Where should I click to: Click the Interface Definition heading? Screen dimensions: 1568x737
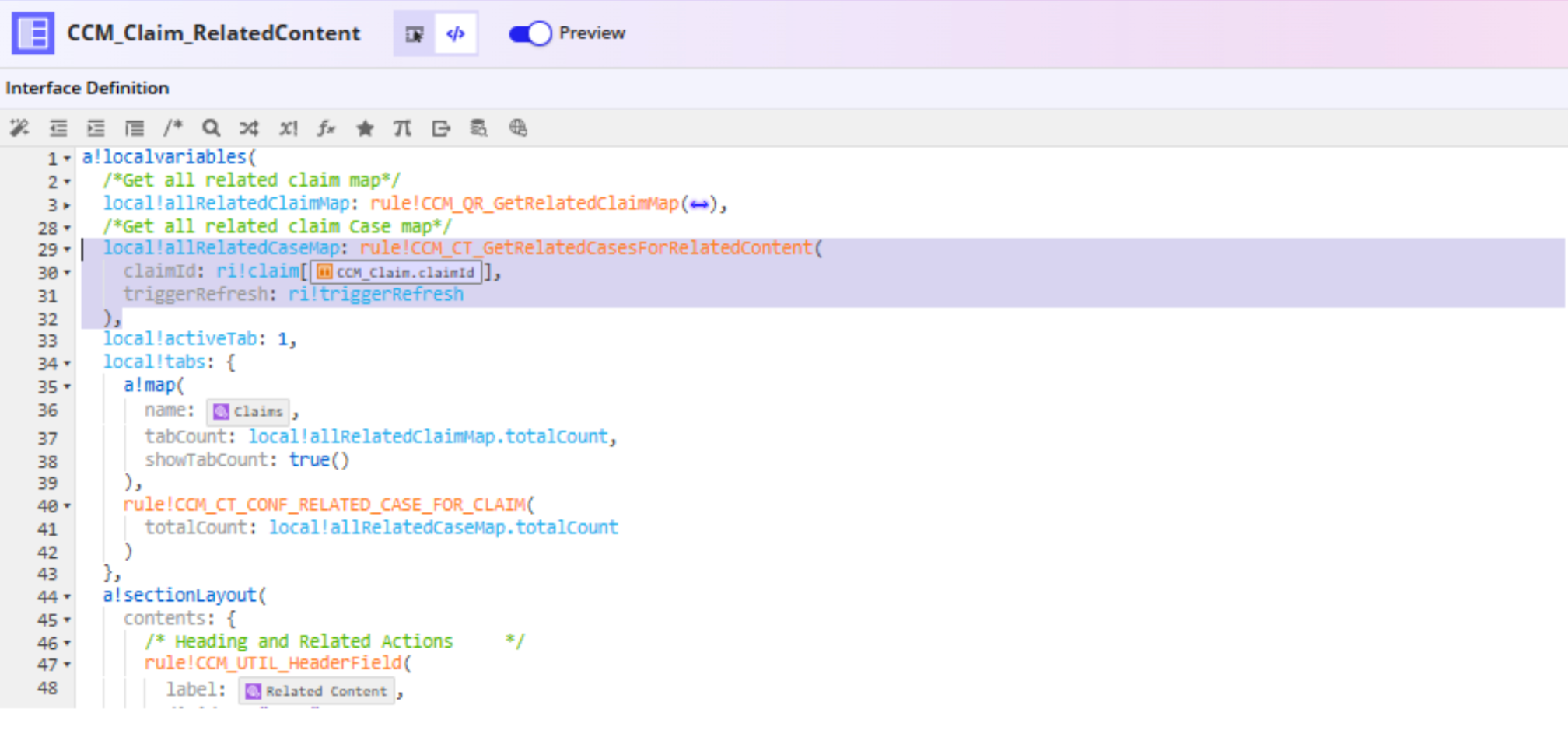[x=87, y=88]
